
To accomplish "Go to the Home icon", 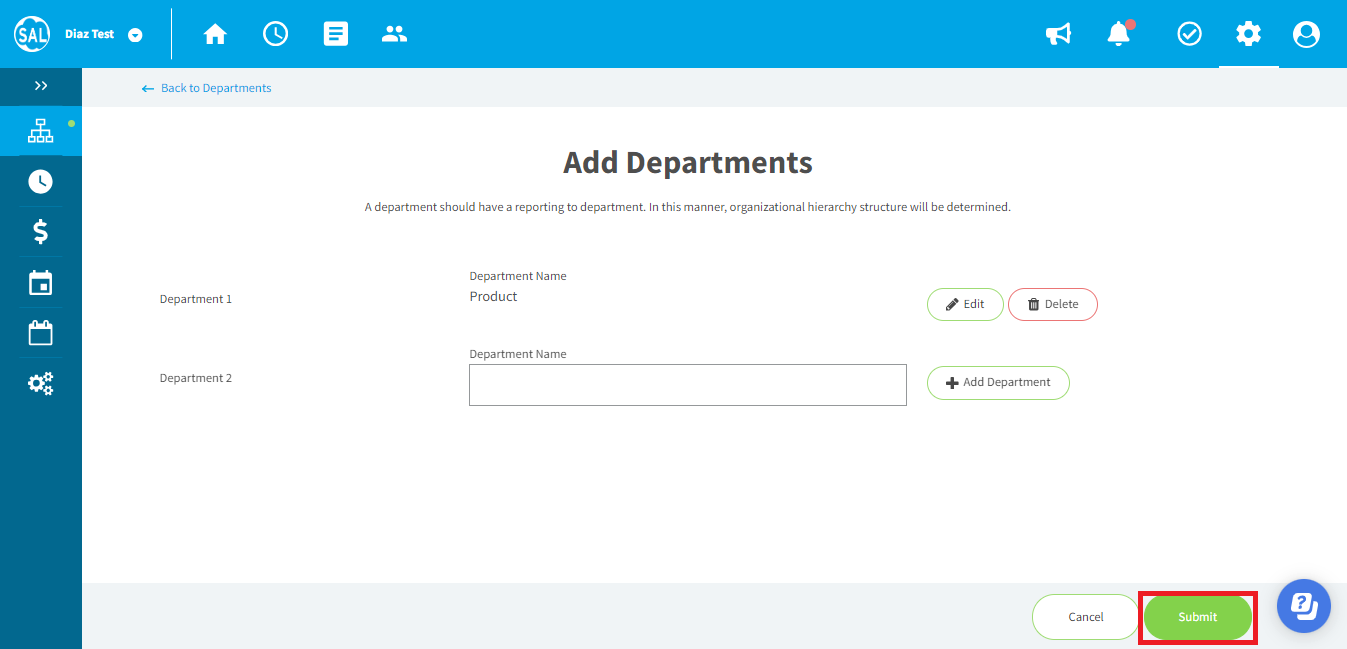I will click(215, 34).
